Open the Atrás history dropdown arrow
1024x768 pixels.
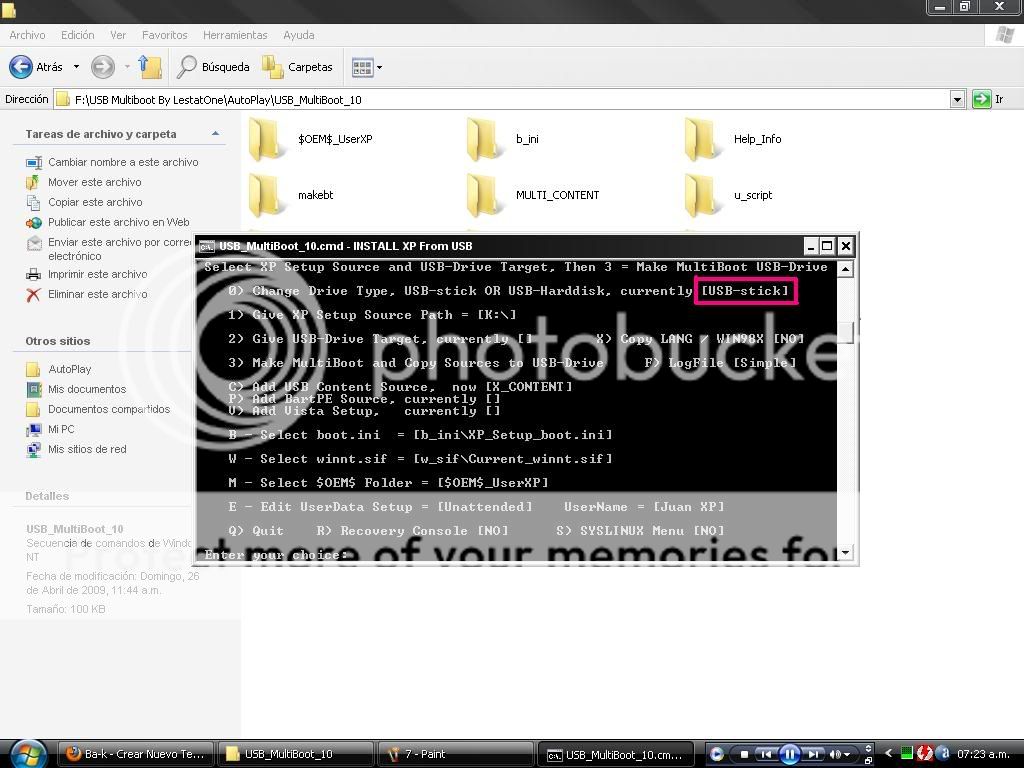pyautogui.click(x=76, y=67)
